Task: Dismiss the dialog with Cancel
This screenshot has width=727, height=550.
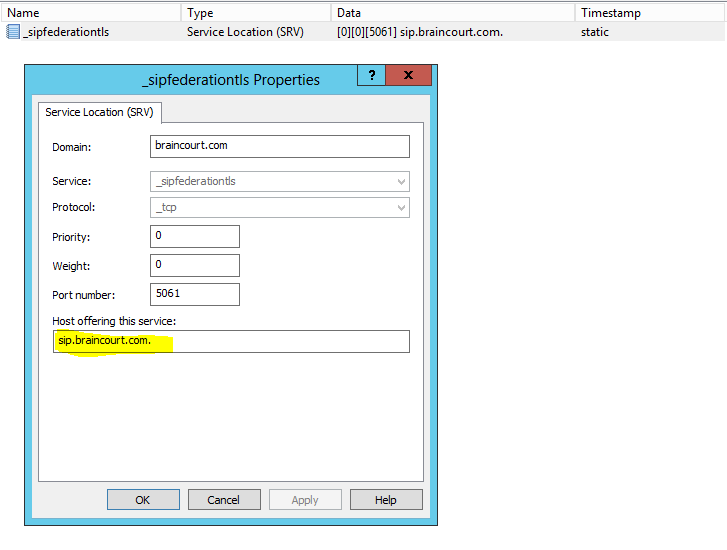Action: 224,499
